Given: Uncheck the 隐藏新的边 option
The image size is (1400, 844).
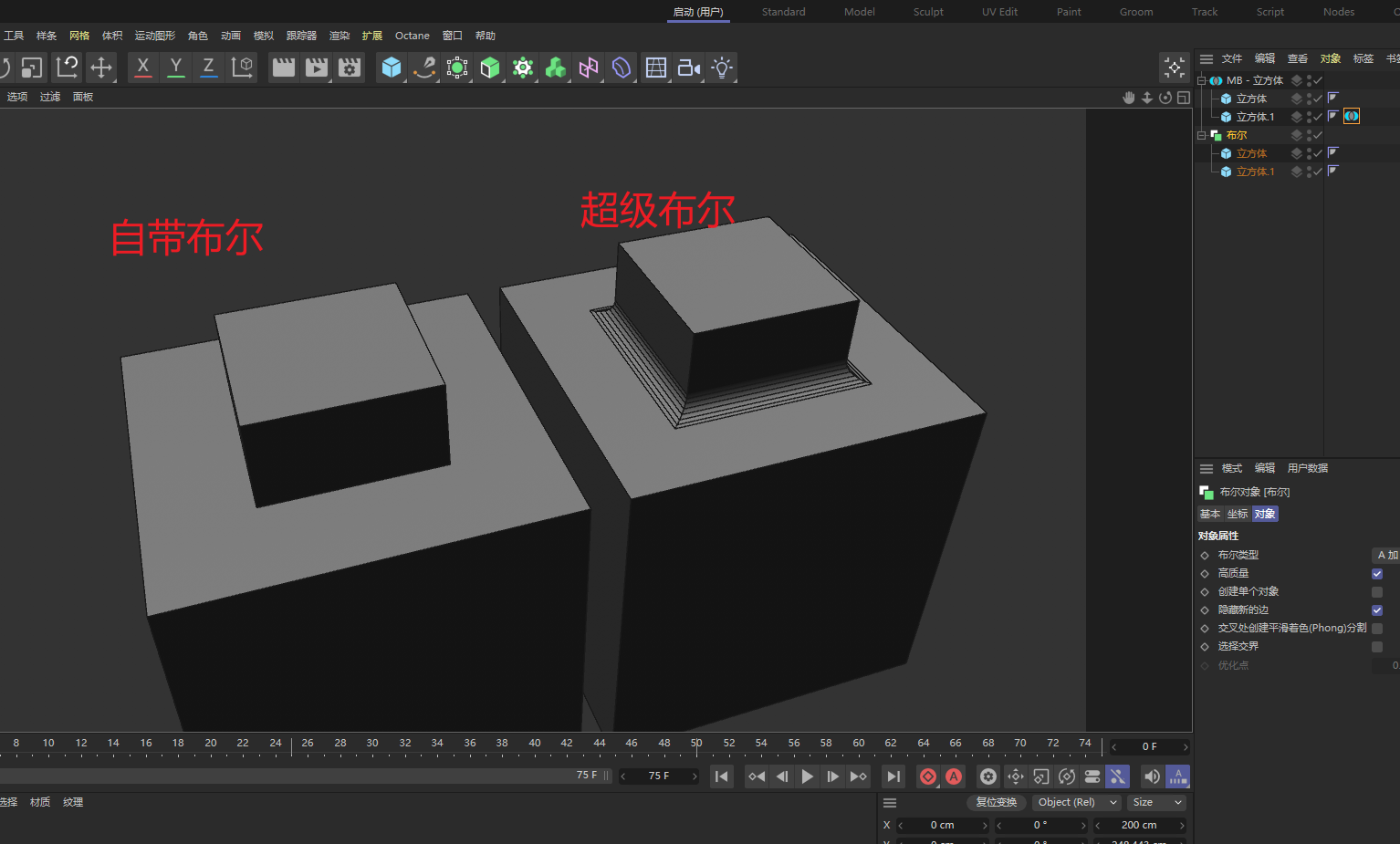Looking at the screenshot, I should pos(1377,610).
